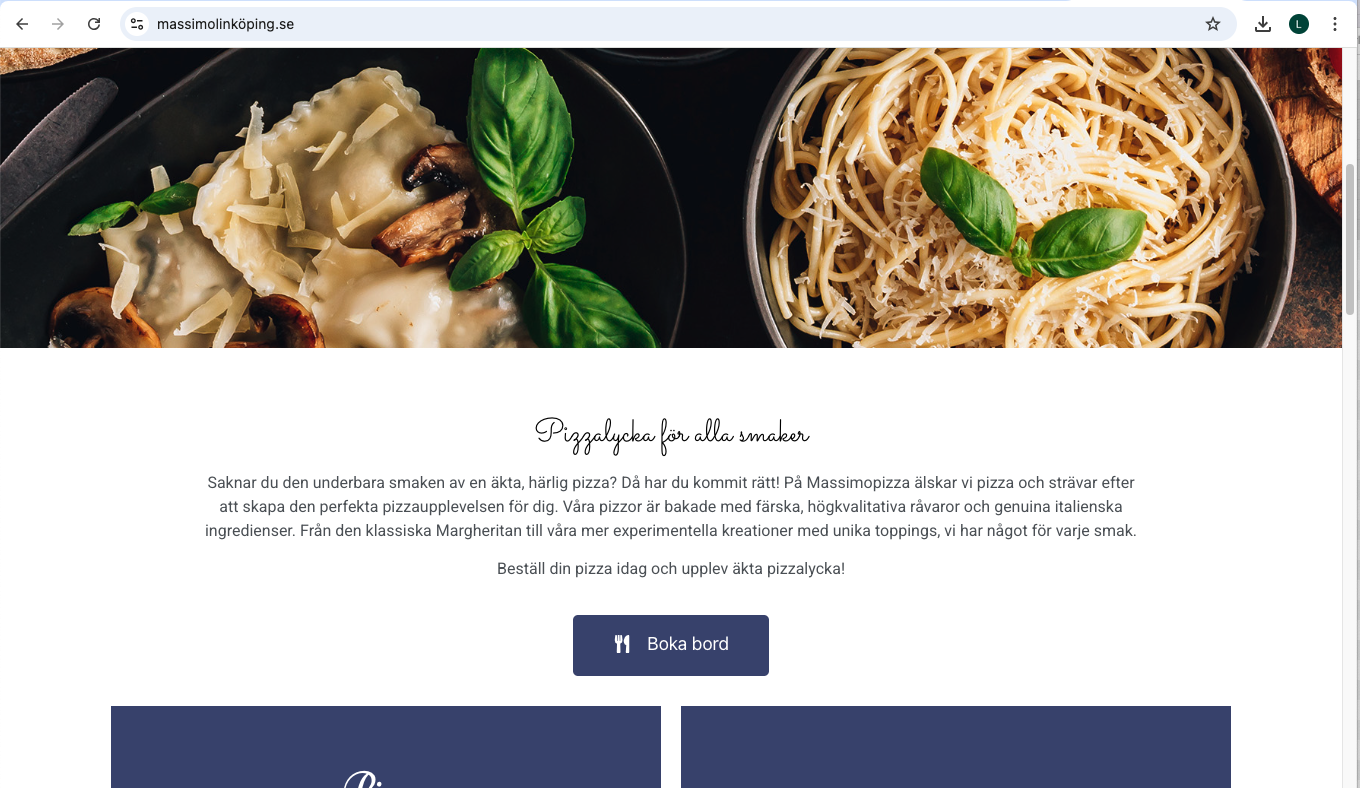Select the left dark blue card
The height and width of the screenshot is (788, 1360).
point(386,747)
